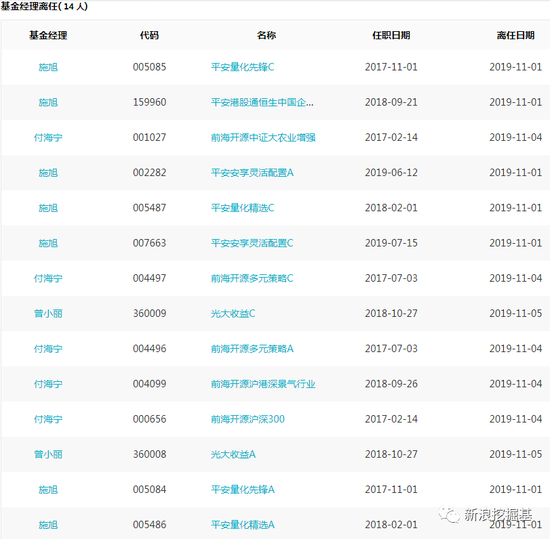Open manager 施旭 in the 005085 row

[x=48, y=67]
